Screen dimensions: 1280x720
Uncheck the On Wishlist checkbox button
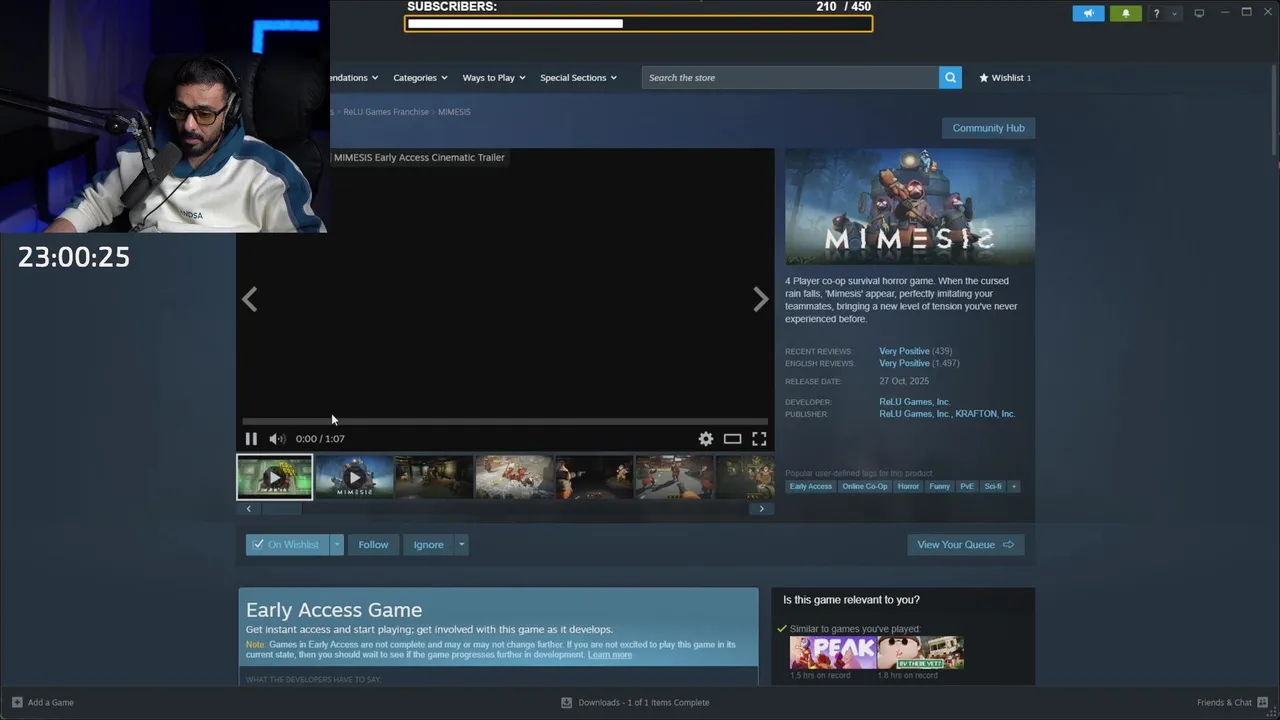[288, 545]
